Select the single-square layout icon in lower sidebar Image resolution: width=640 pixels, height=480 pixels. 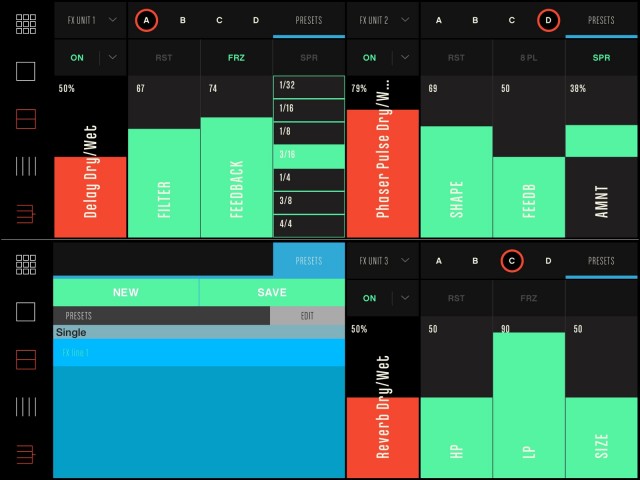[x=26, y=312]
